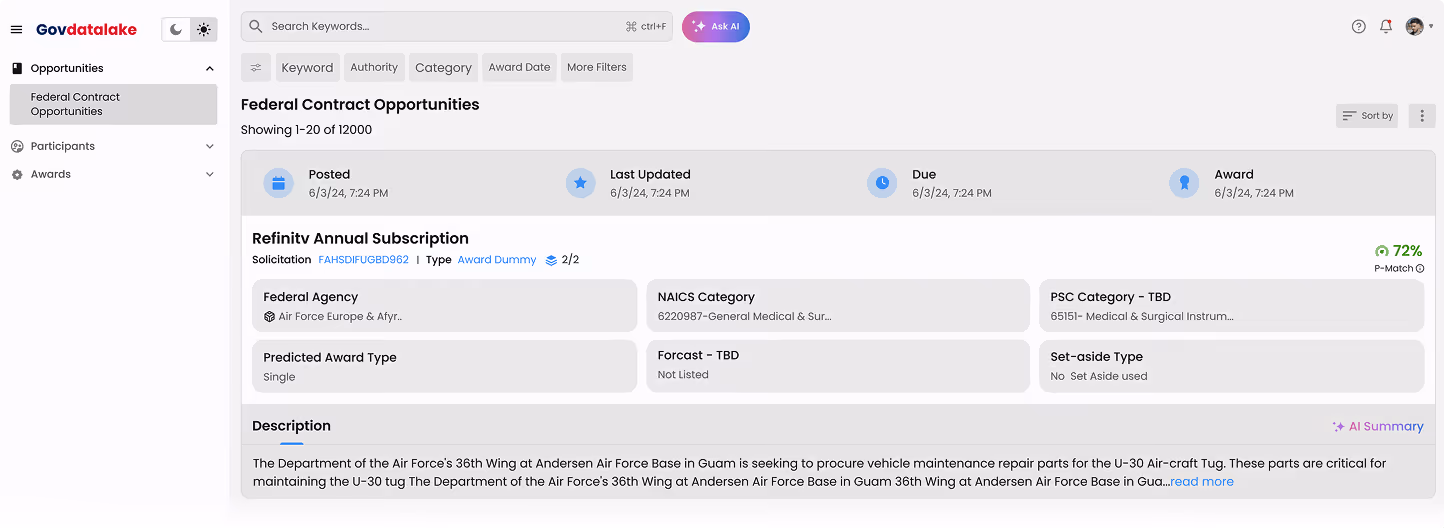Open the three-dot options menu
The image size is (1444, 528).
tap(1422, 116)
